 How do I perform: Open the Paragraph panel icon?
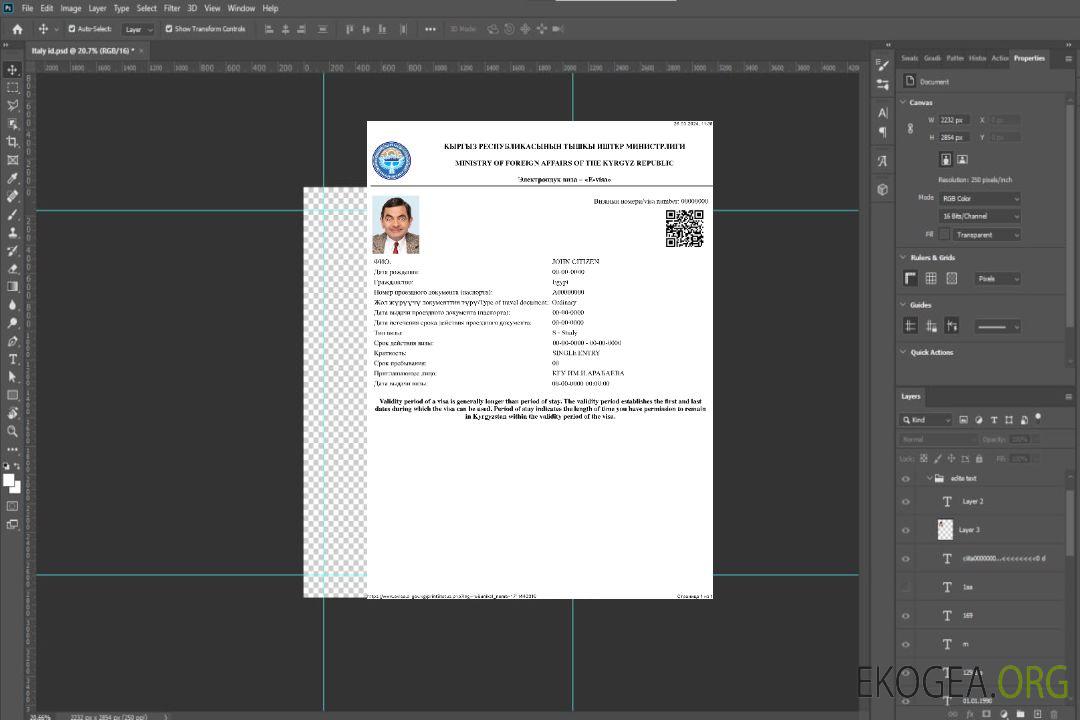[883, 132]
